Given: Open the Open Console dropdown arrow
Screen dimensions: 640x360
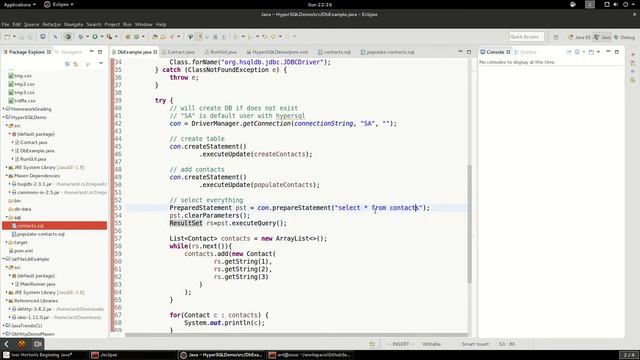Looking at the screenshot, I should [x=598, y=52].
